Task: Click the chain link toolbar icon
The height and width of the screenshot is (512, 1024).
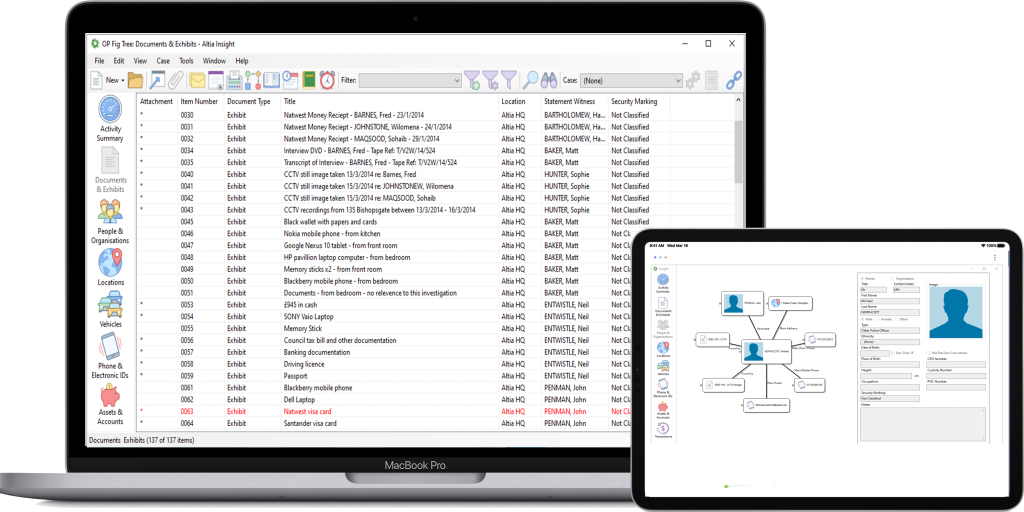Action: click(x=733, y=80)
